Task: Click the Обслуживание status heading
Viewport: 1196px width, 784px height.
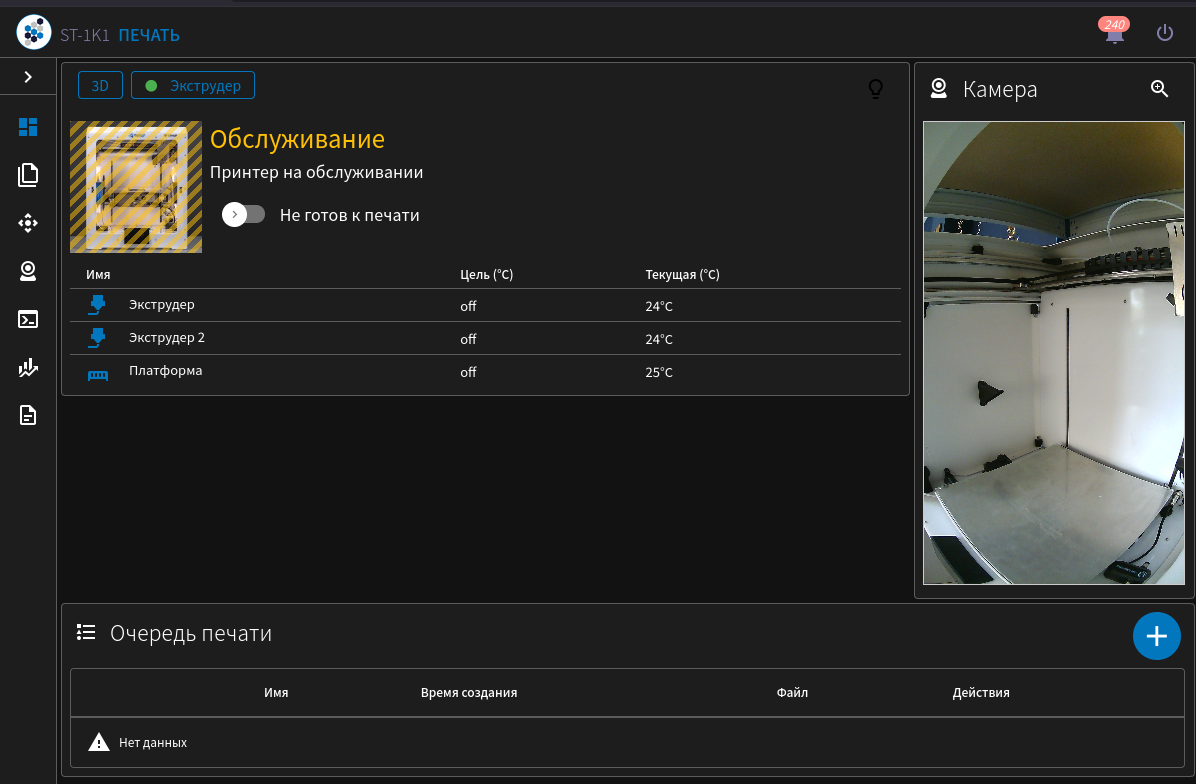Action: point(297,139)
